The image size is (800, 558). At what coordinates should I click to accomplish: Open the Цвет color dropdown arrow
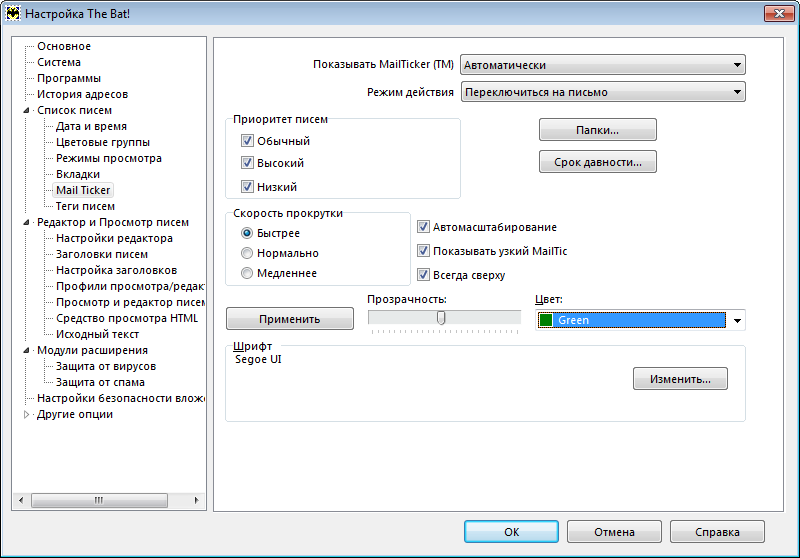[x=737, y=320]
